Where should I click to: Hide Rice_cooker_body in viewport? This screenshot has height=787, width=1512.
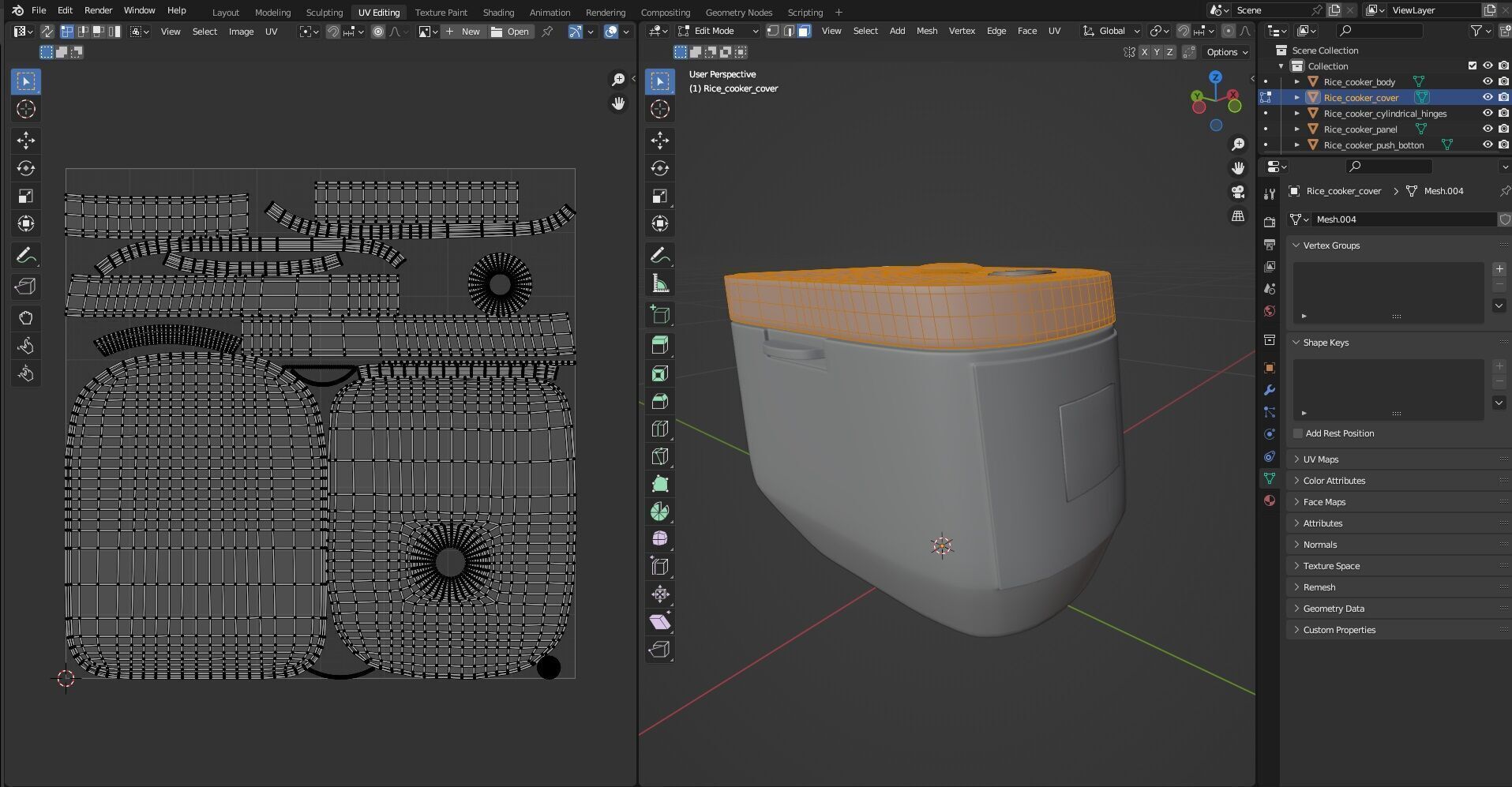(x=1488, y=81)
